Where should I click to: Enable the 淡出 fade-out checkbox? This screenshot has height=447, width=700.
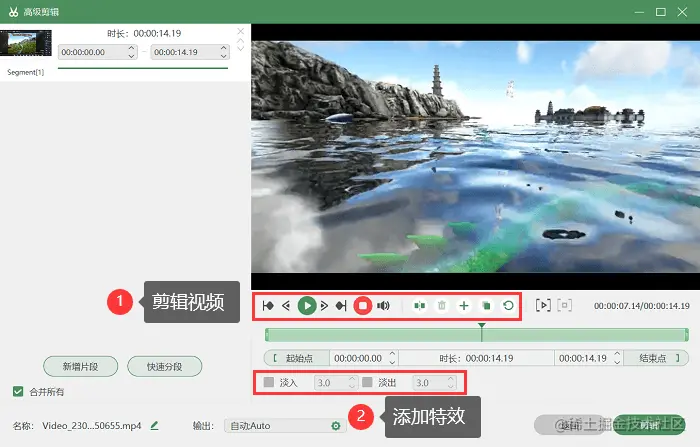(x=367, y=382)
